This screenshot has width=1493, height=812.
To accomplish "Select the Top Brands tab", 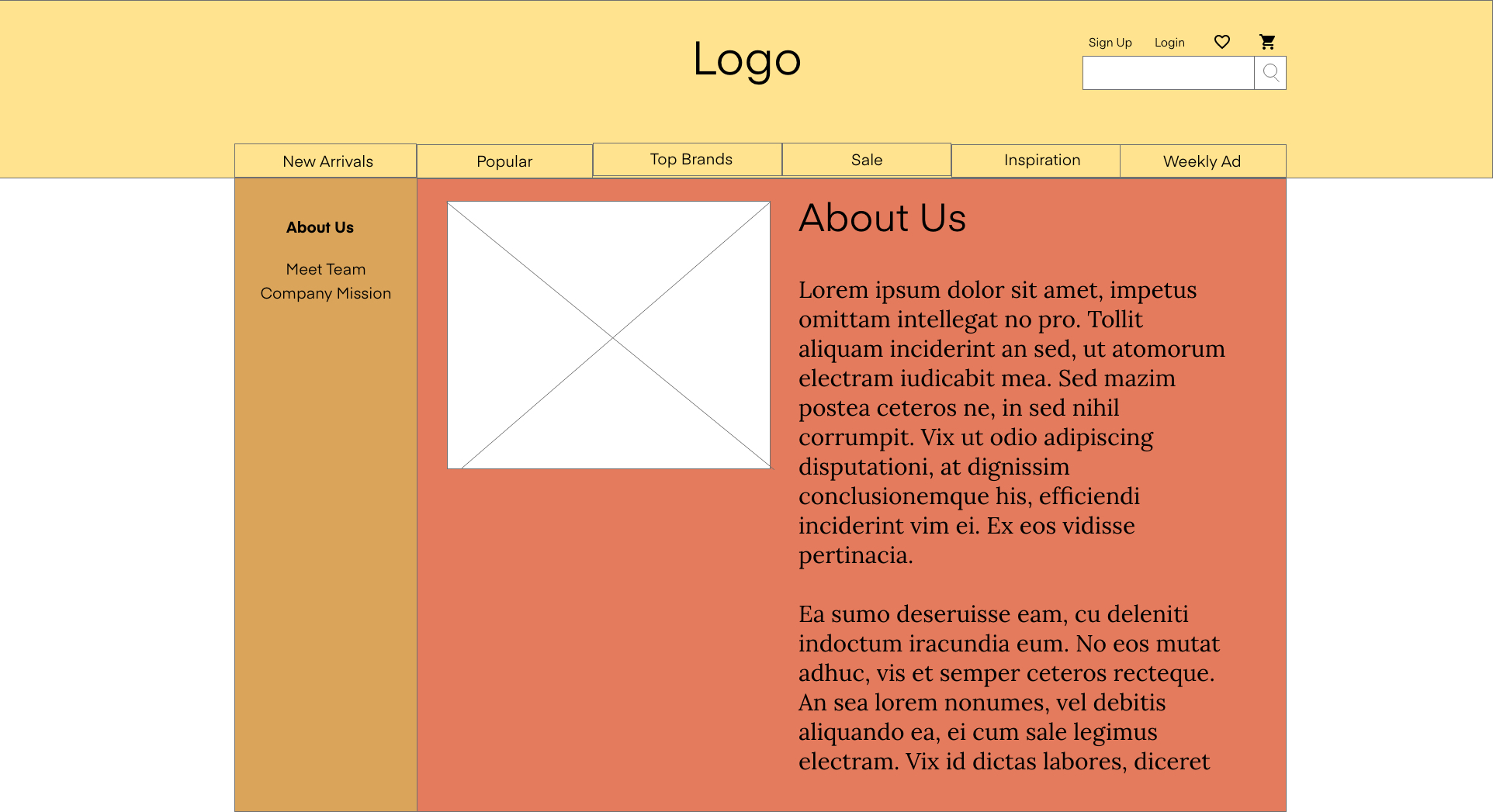I will [x=690, y=160].
